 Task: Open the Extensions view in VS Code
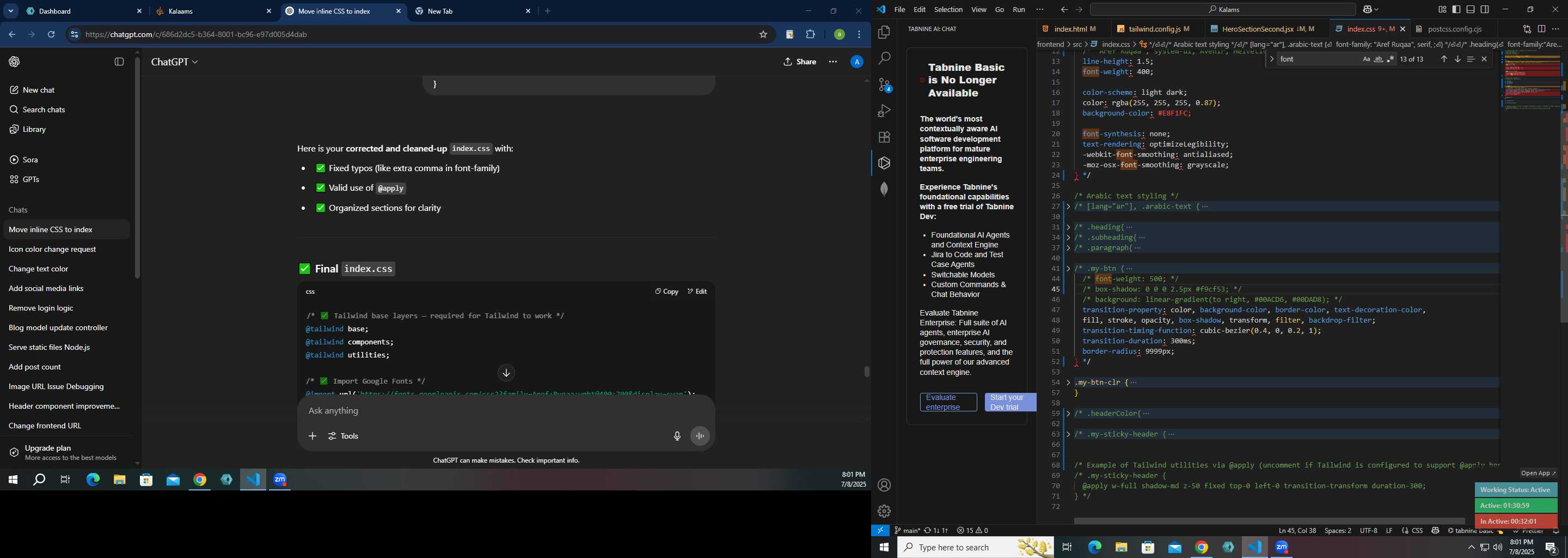884,137
